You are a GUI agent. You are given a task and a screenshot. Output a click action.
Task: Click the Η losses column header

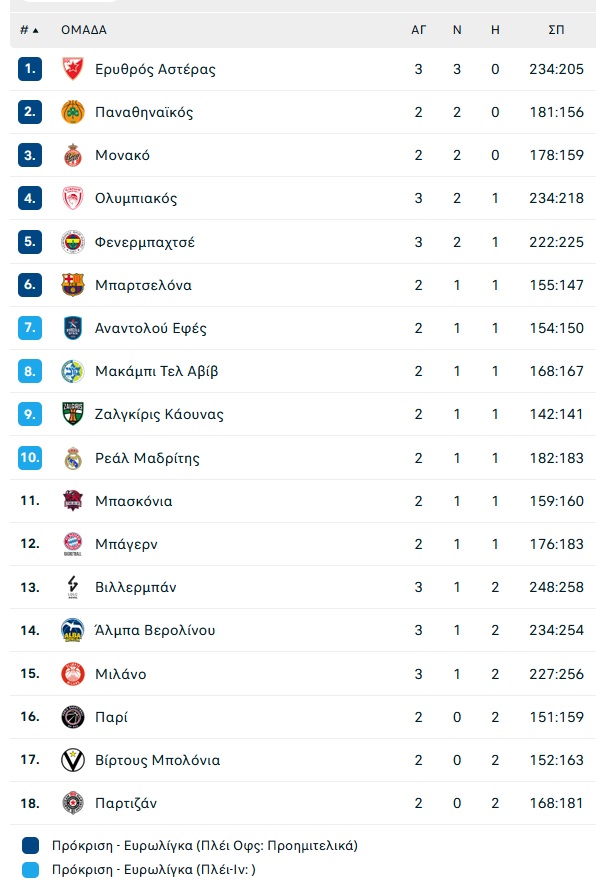pos(495,30)
